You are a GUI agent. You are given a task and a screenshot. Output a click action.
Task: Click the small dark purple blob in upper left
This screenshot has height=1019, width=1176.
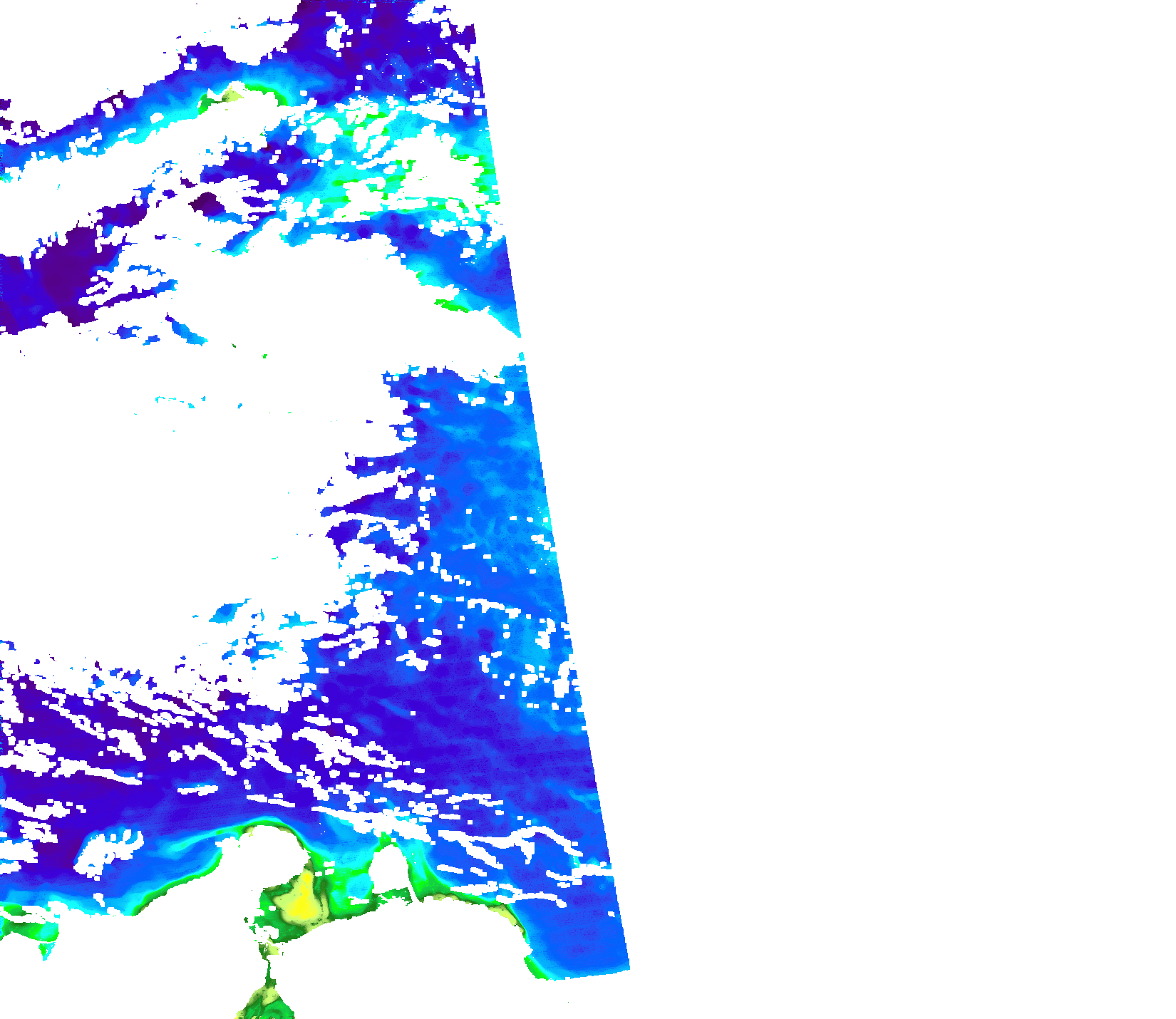(x=207, y=203)
